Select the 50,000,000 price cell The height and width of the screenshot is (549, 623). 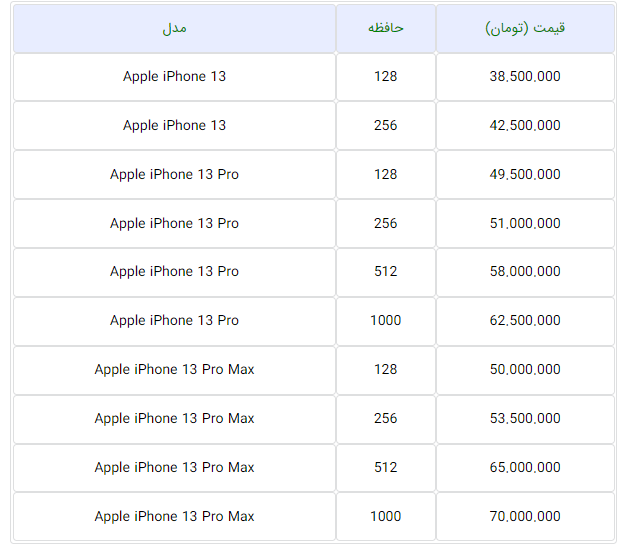(x=525, y=370)
